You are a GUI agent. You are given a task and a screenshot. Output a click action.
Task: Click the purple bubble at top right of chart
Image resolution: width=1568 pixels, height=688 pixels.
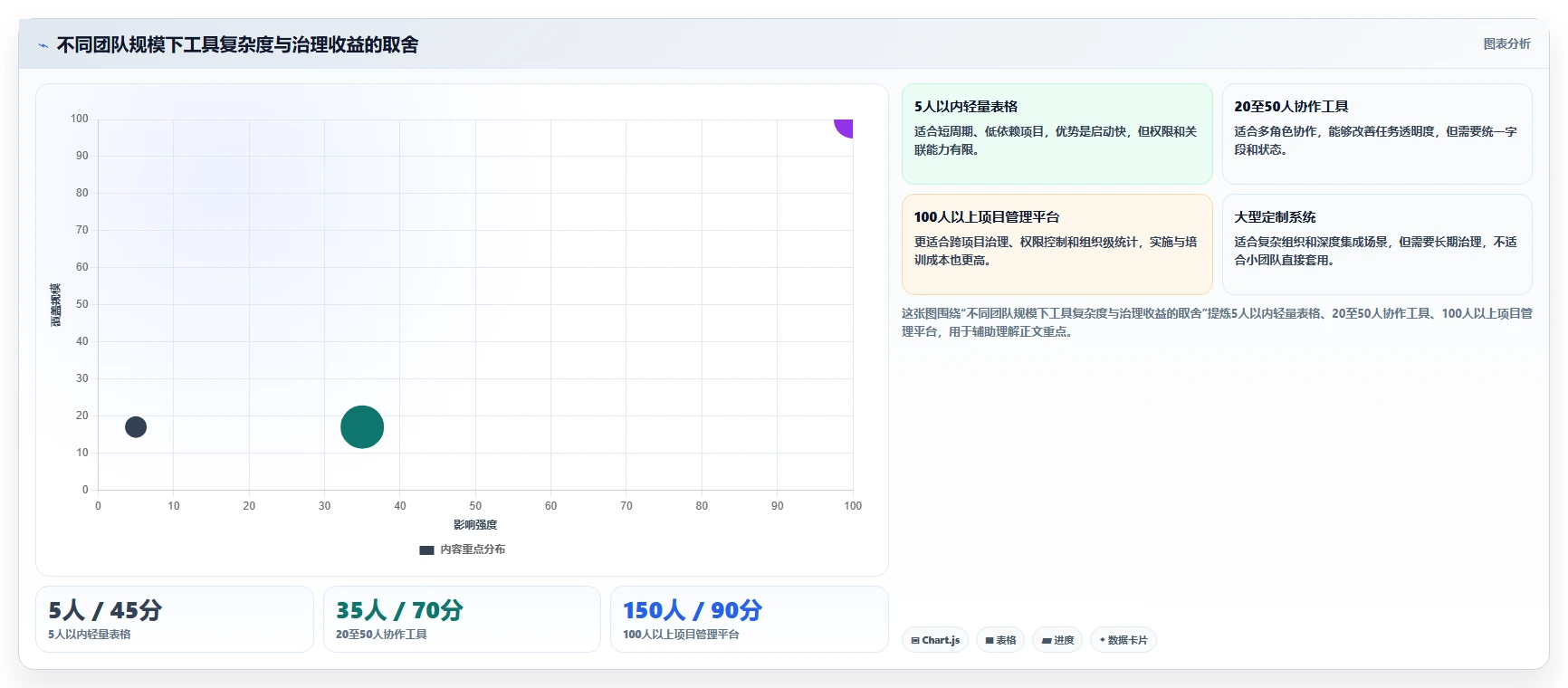coord(845,128)
